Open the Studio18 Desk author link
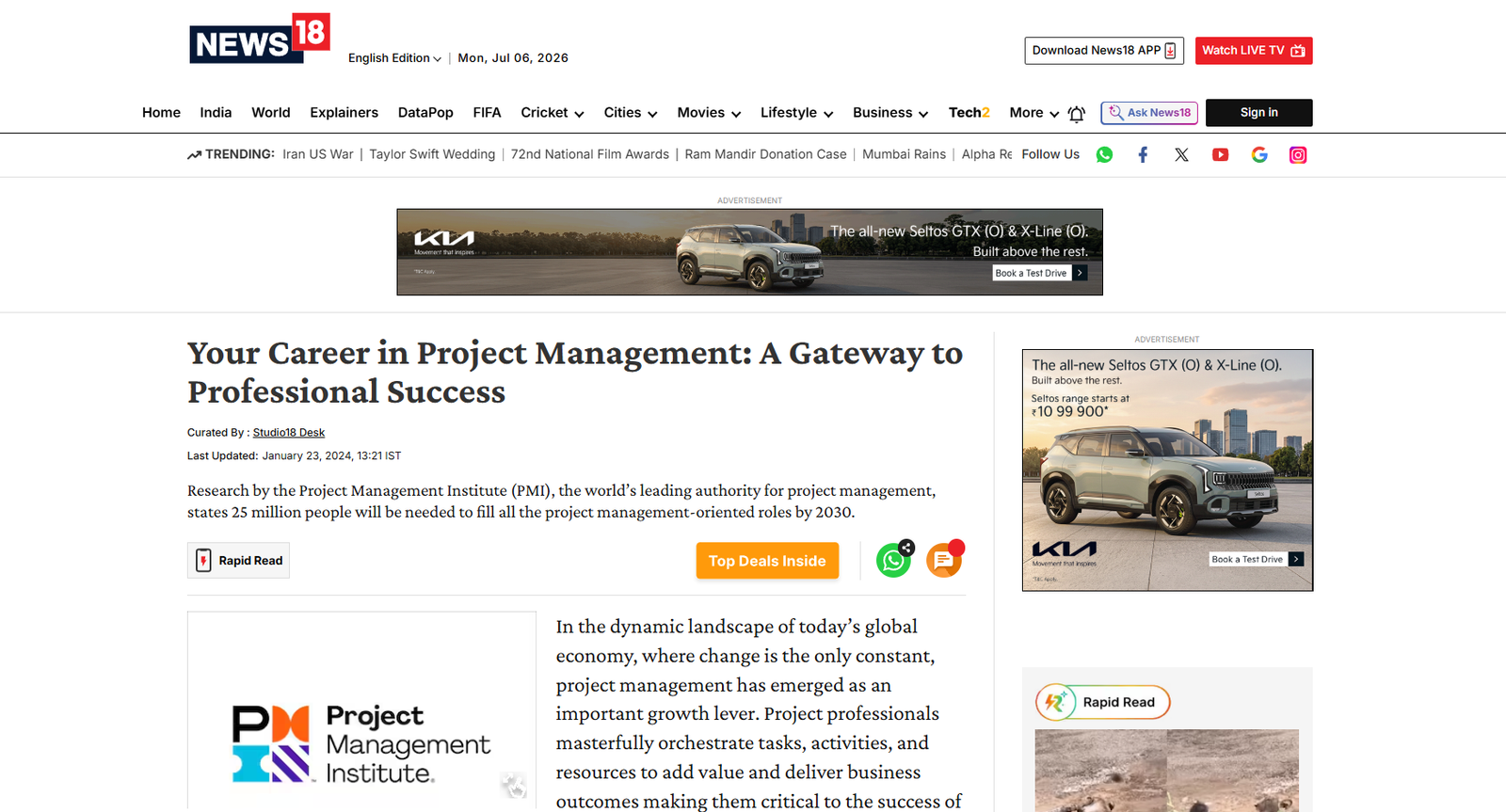This screenshot has width=1506, height=812. [289, 433]
